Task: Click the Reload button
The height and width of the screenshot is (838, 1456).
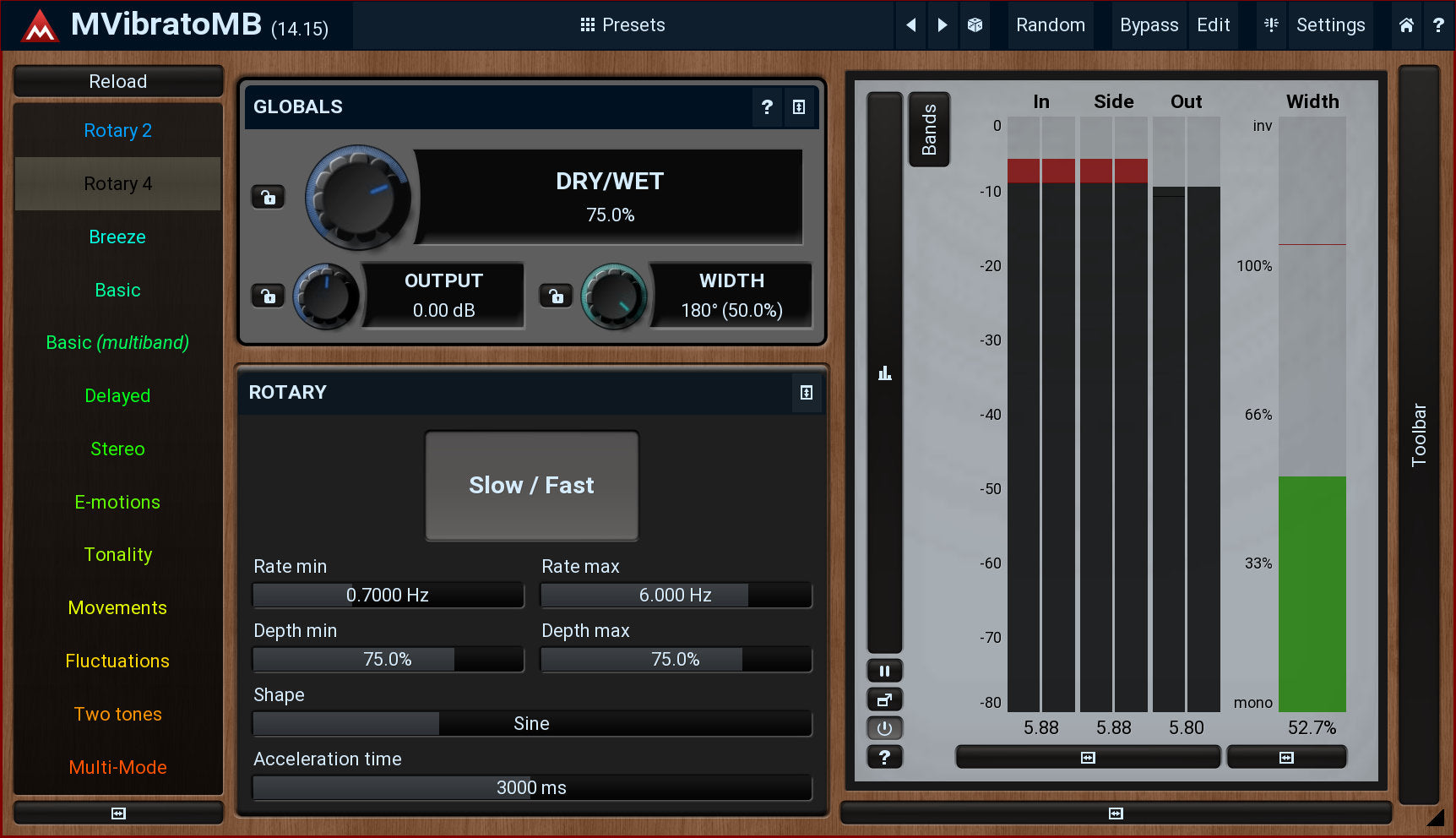Action: pos(118,82)
